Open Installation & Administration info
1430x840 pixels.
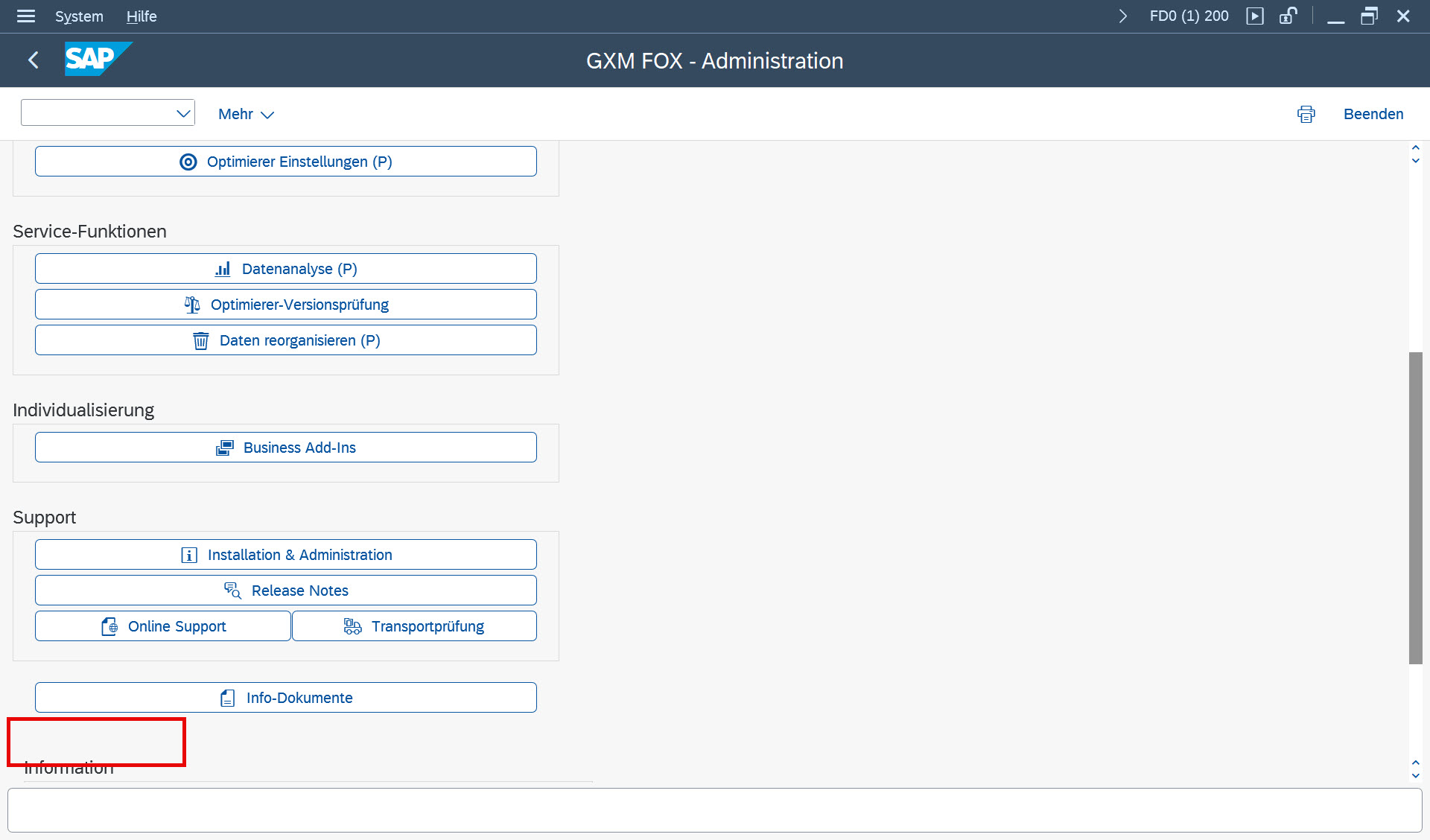point(285,555)
